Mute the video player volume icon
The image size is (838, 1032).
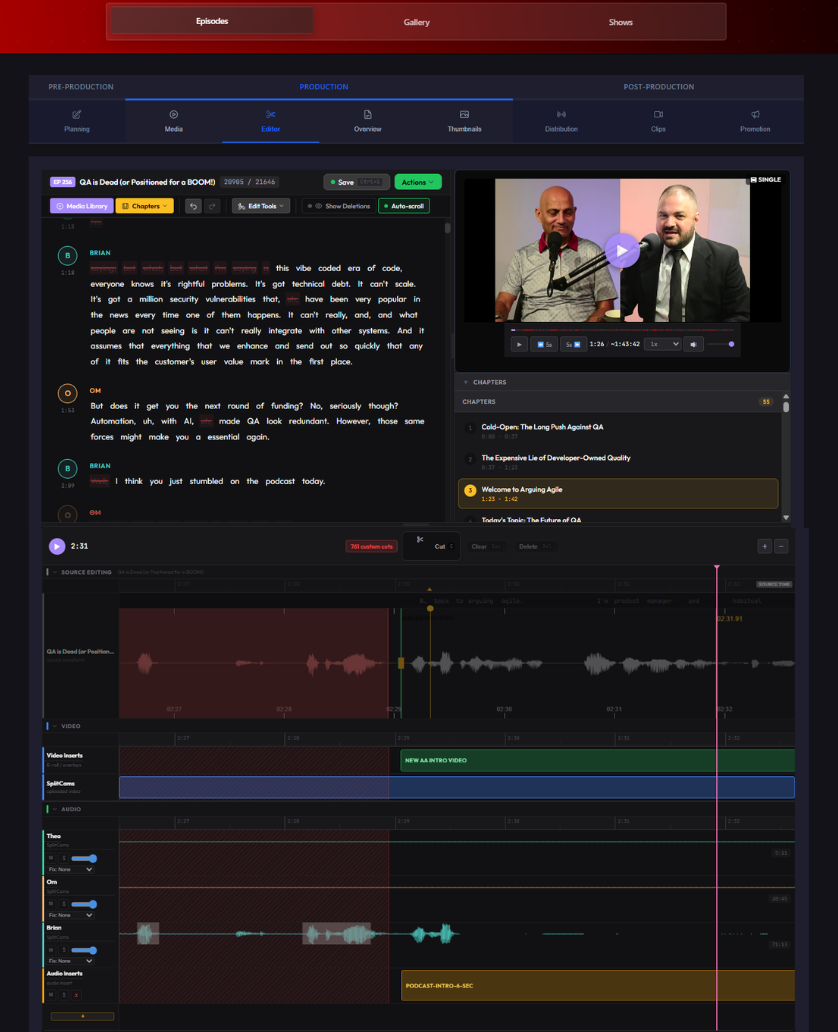tap(693, 344)
